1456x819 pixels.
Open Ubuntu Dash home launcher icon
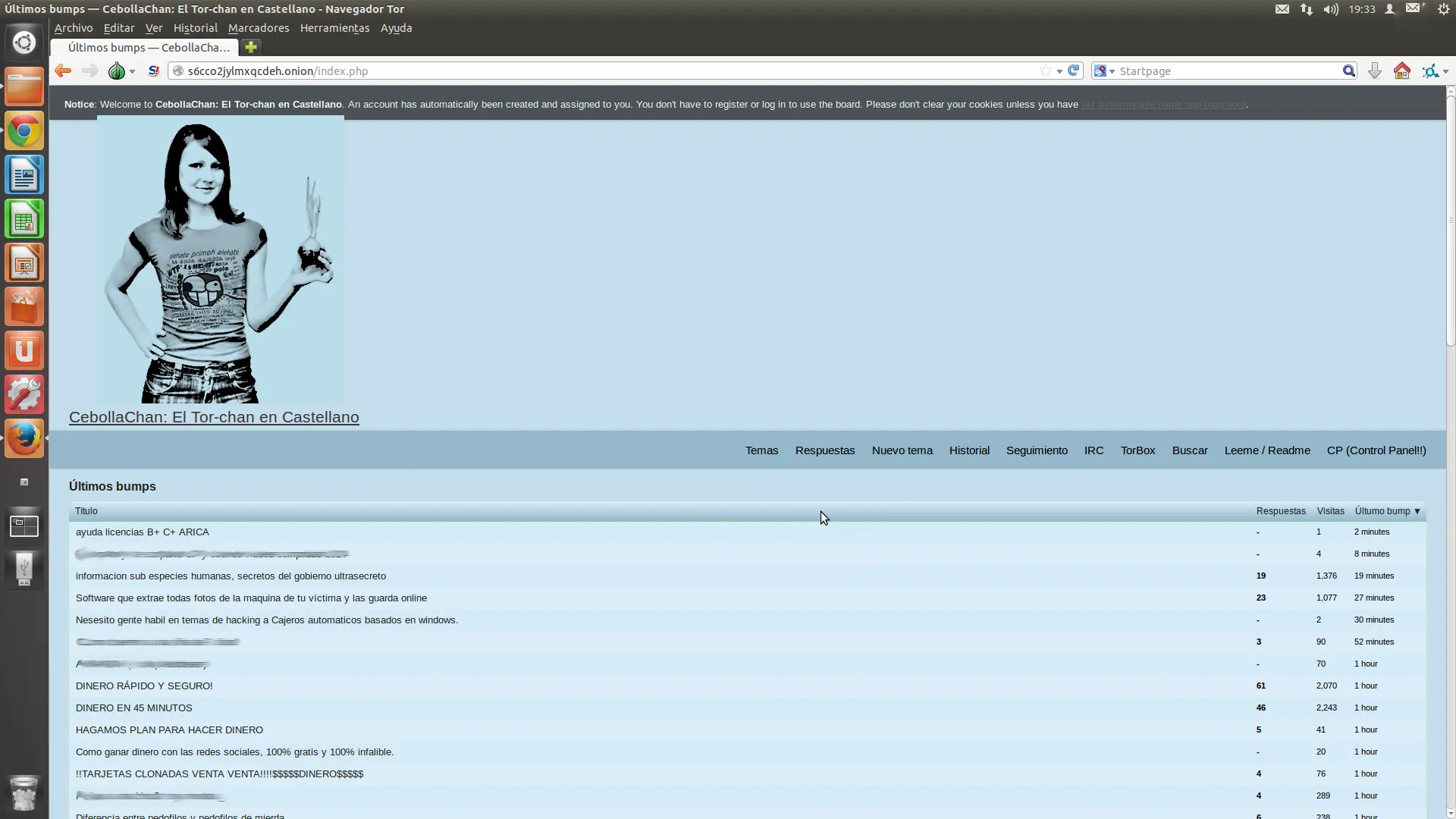pyautogui.click(x=24, y=42)
